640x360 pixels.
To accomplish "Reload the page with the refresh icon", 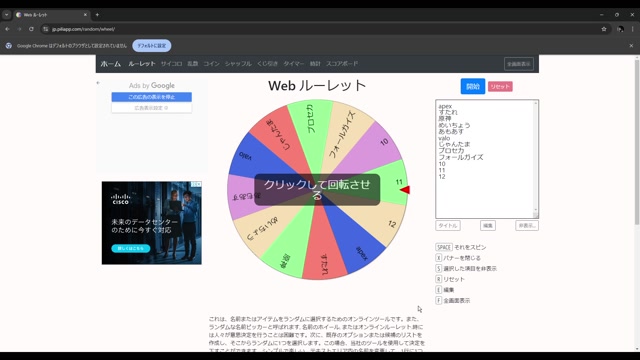I will click(x=31, y=29).
